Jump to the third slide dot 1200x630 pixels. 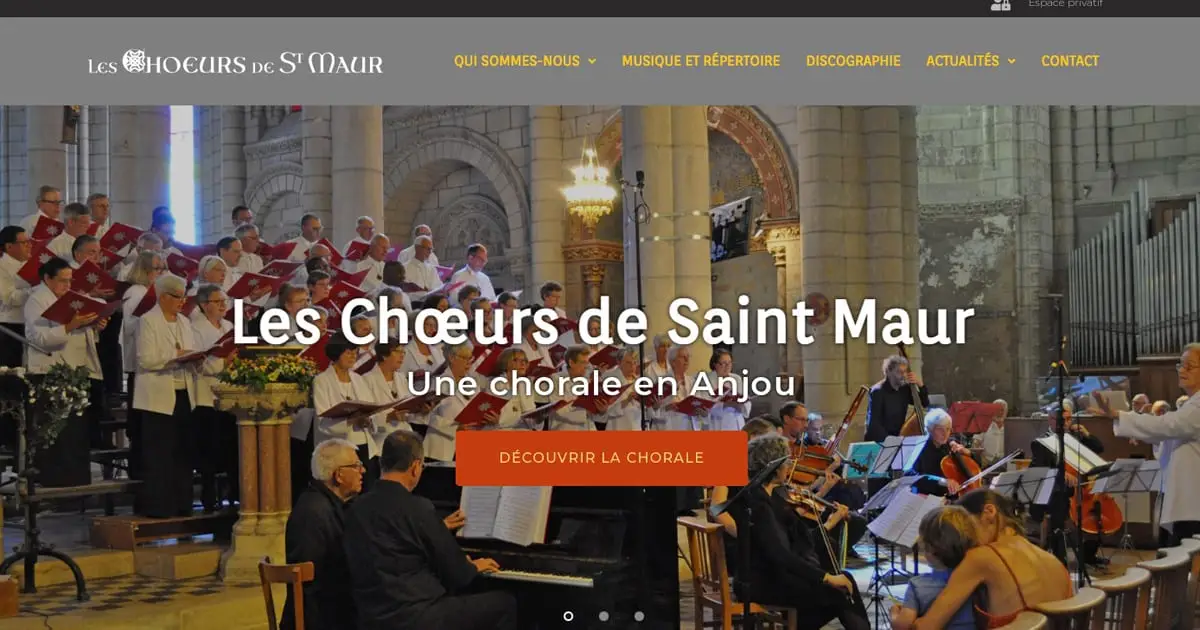(x=639, y=616)
